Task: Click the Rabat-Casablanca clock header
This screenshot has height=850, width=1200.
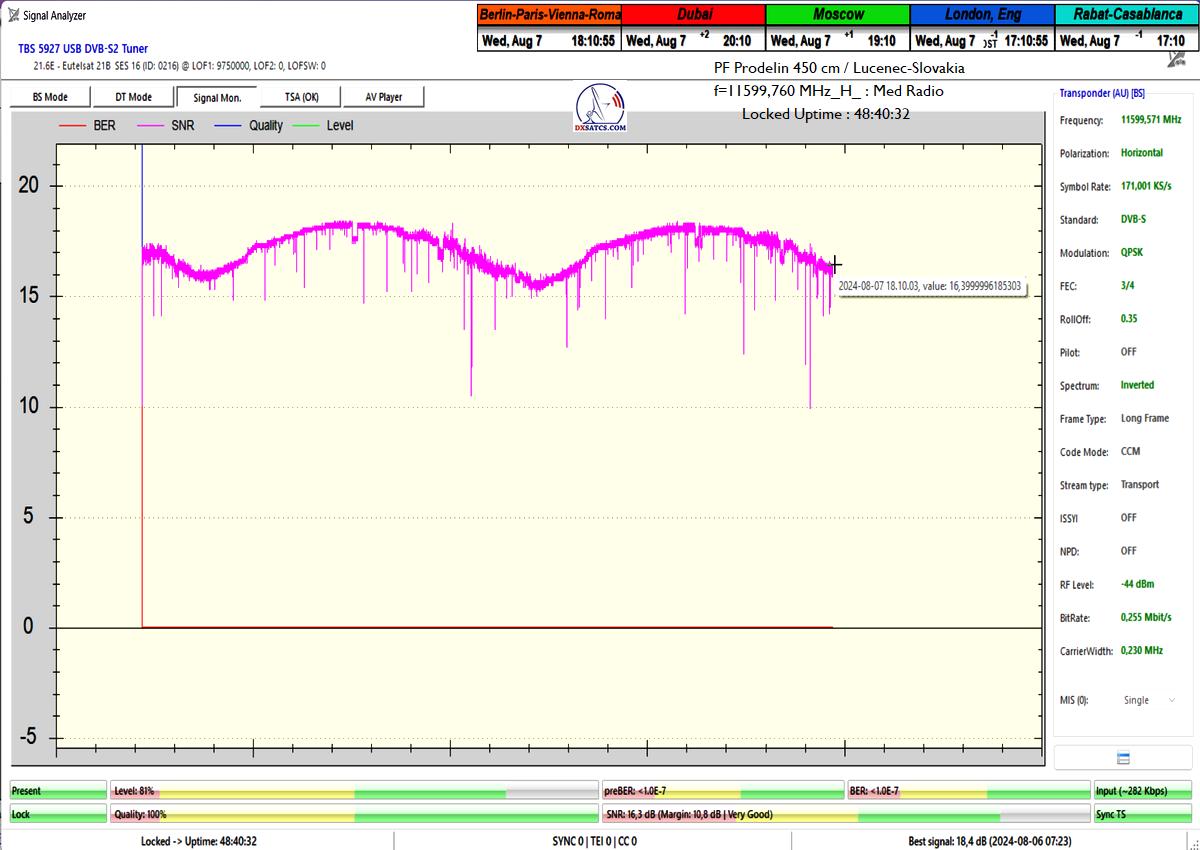Action: pyautogui.click(x=1127, y=15)
